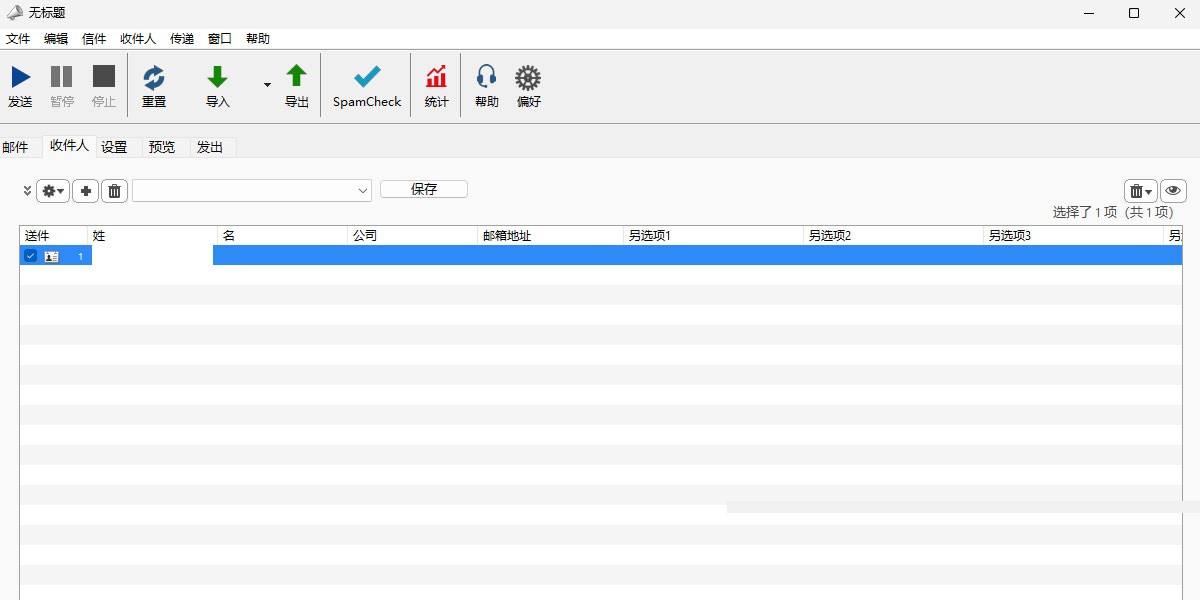Open the trash icon's dropdown menu

click(1146, 190)
